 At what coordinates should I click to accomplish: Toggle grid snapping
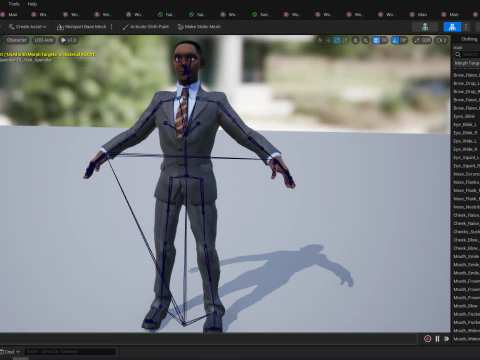[376, 40]
